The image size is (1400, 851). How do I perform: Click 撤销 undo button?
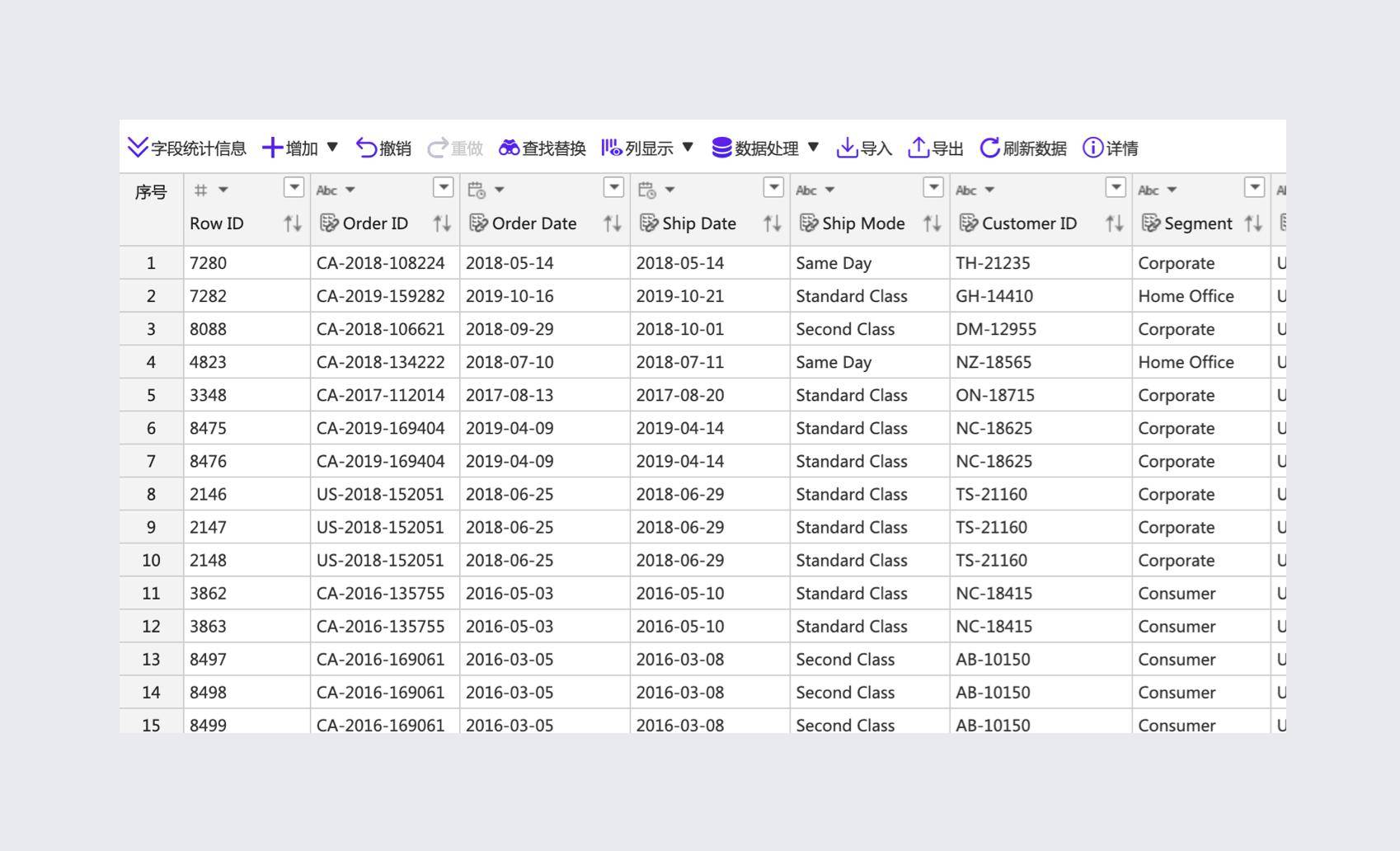383,148
